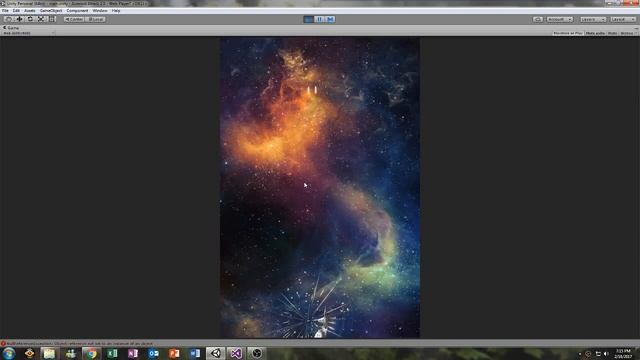This screenshot has width=640, height=360.
Task: Open the File menu
Action: click(5, 11)
